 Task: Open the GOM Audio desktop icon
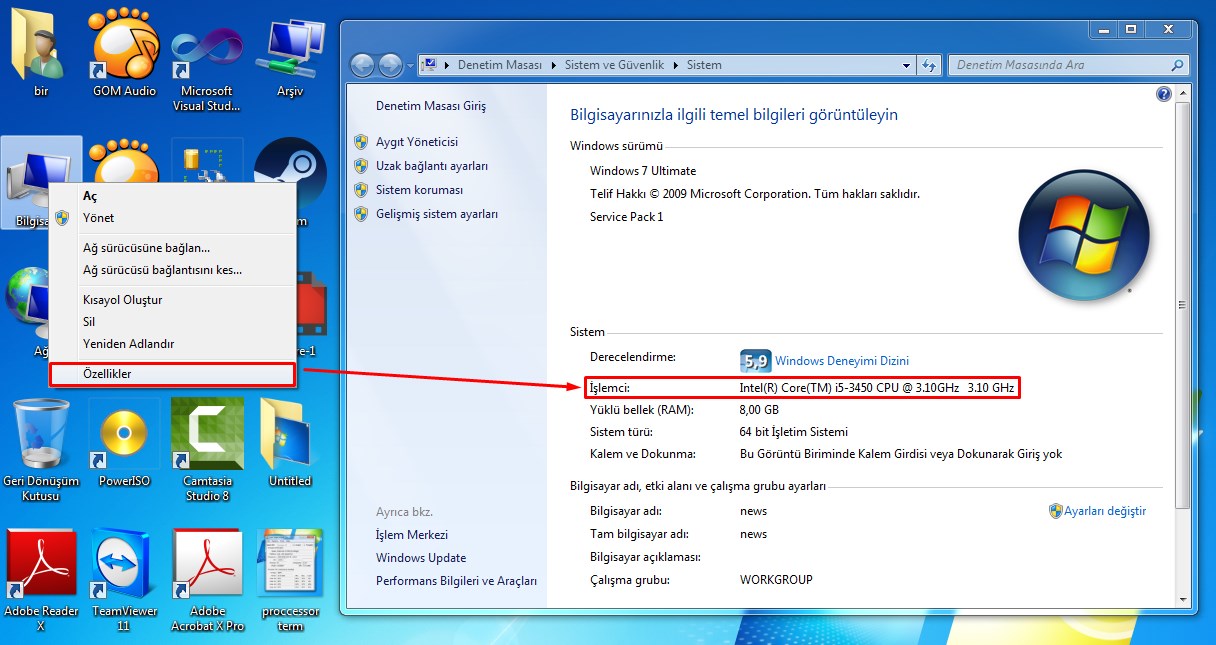pyautogui.click(x=124, y=50)
